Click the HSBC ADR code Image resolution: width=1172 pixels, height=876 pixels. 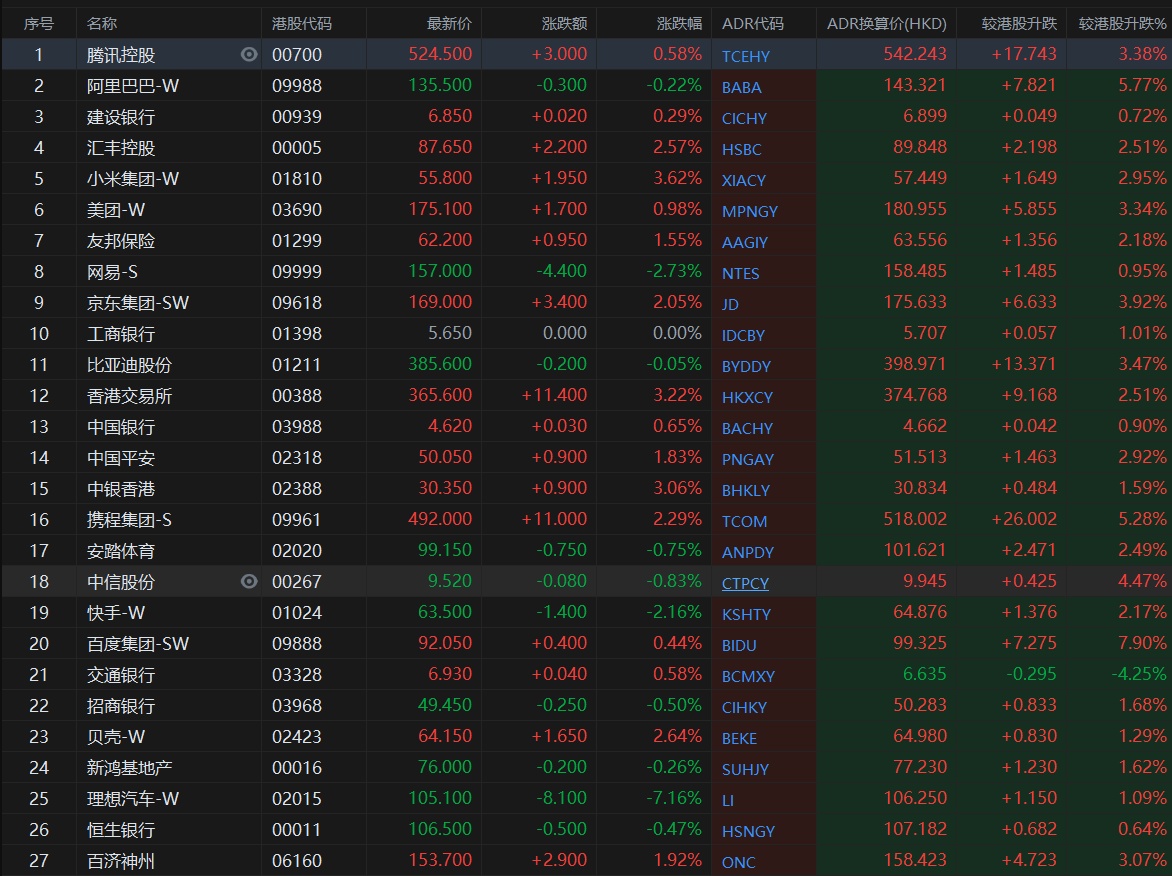pyautogui.click(x=741, y=150)
